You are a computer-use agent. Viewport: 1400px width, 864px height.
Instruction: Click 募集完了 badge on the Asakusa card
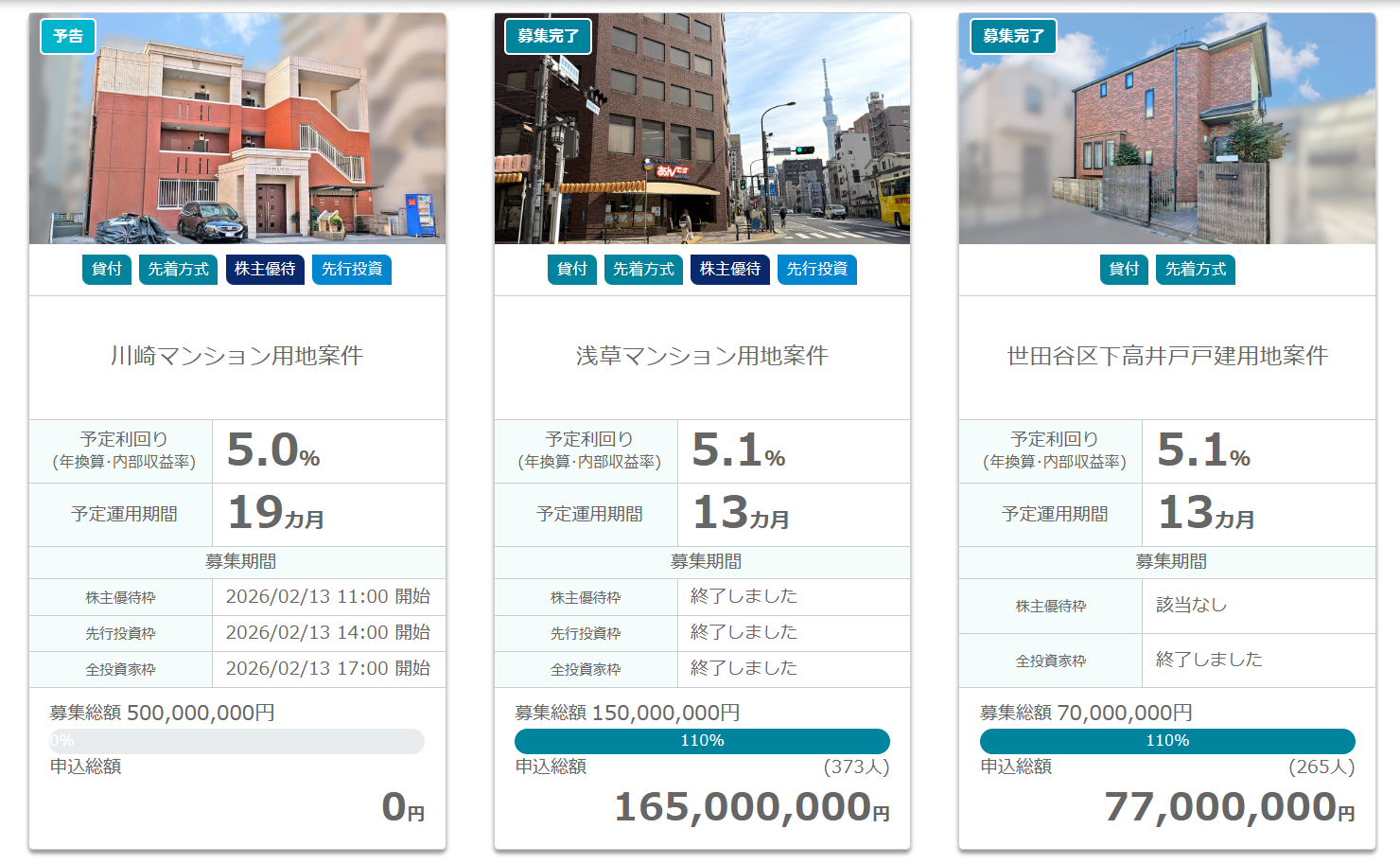point(548,36)
